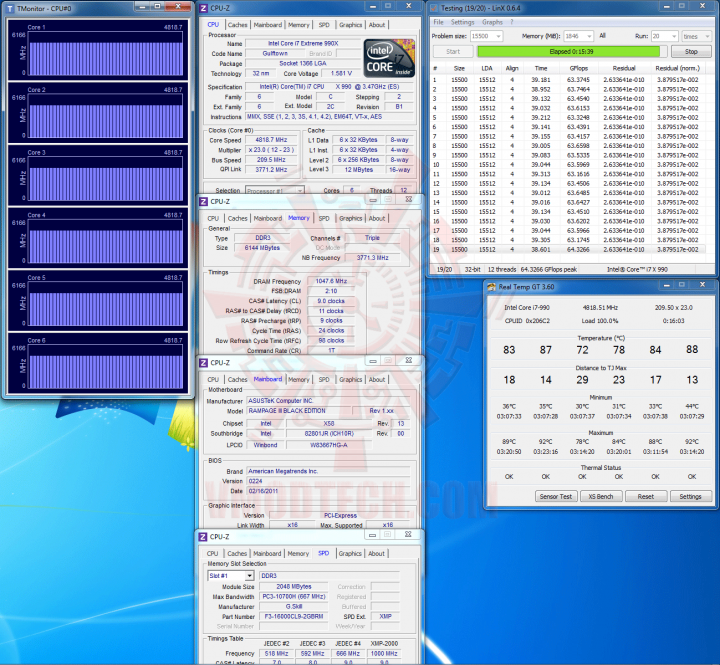The image size is (720, 665).
Task: Click the Time column header in LinX
Action: [541, 68]
